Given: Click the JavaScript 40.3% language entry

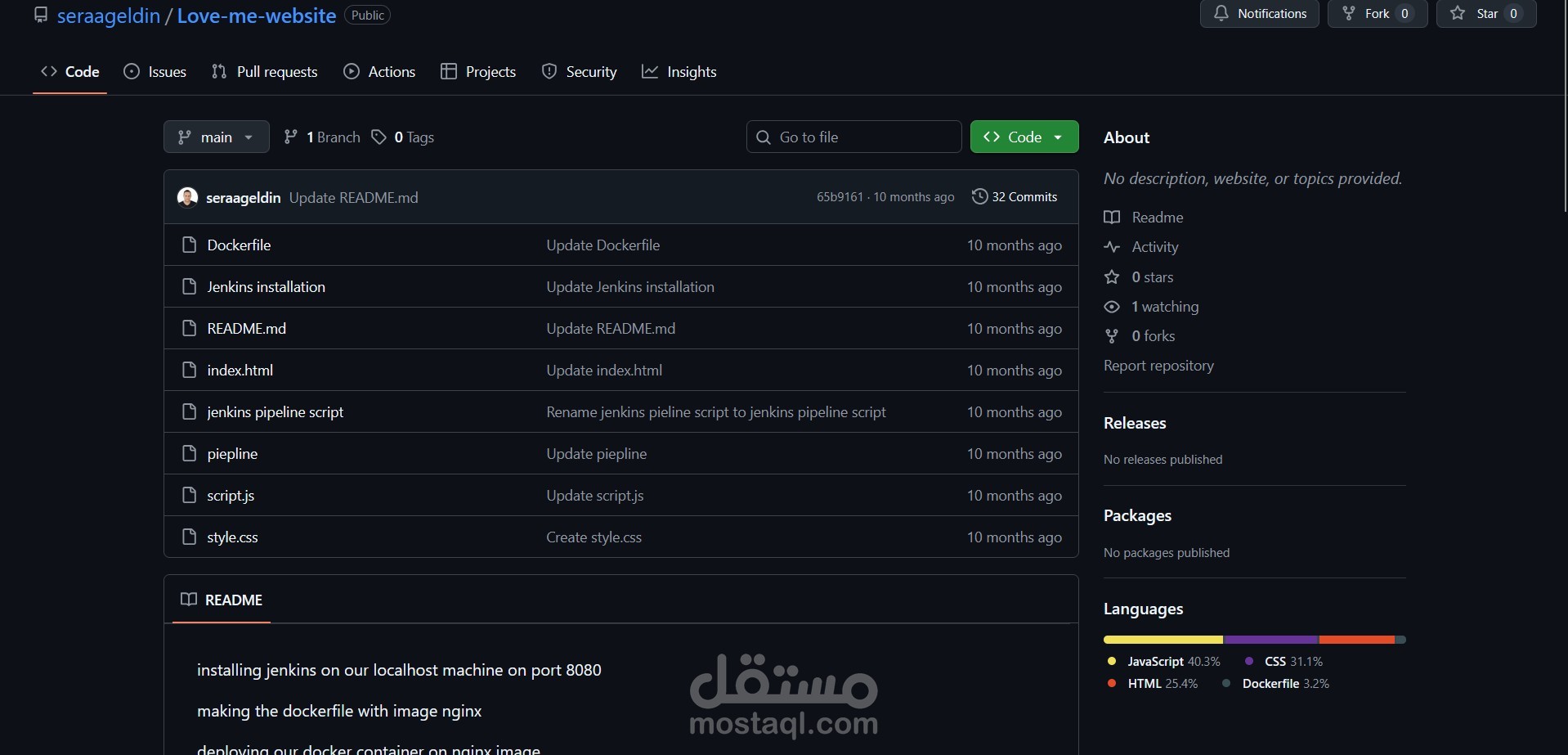Looking at the screenshot, I should point(1164,661).
